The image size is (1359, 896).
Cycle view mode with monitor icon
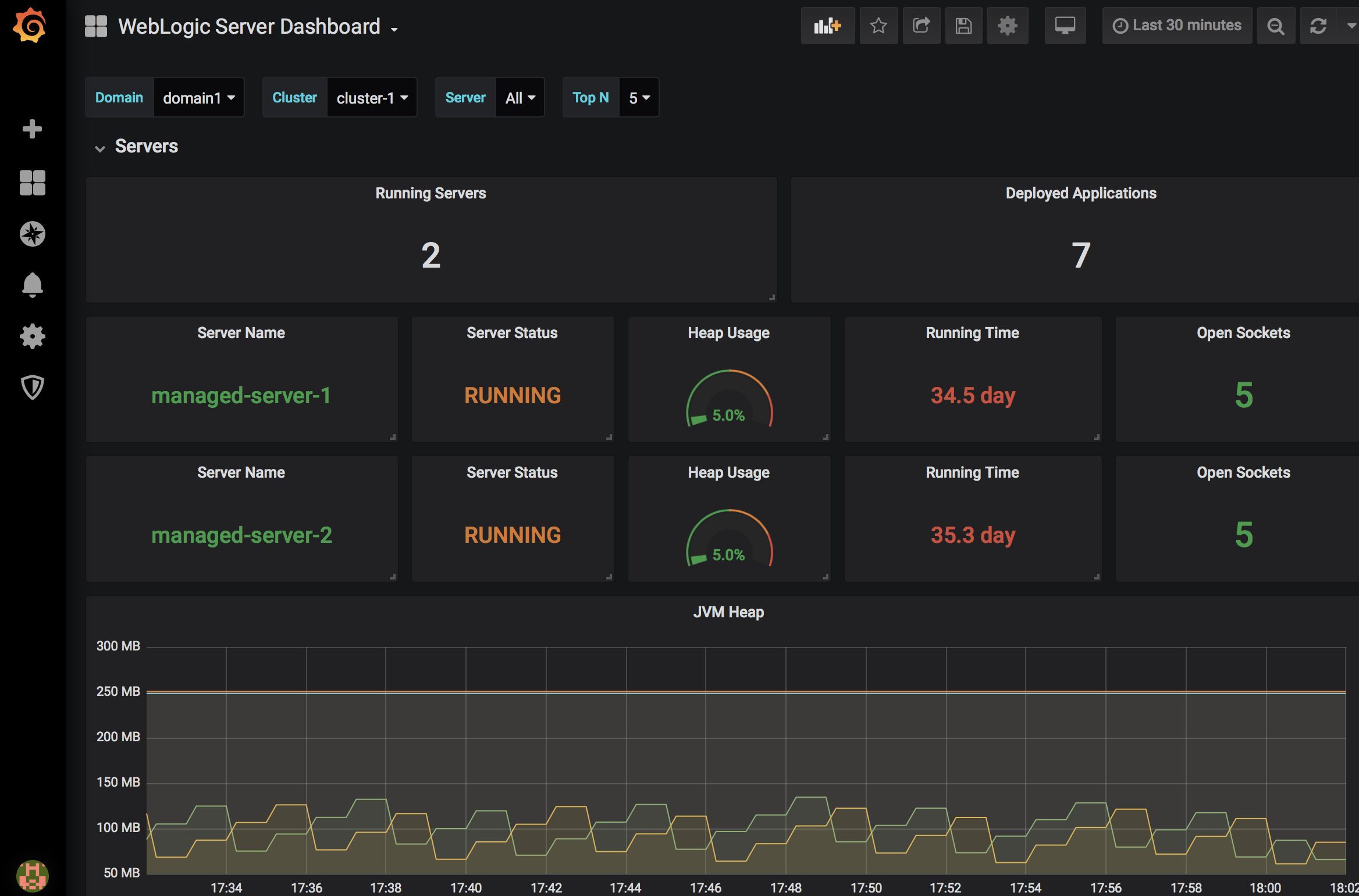1065,26
